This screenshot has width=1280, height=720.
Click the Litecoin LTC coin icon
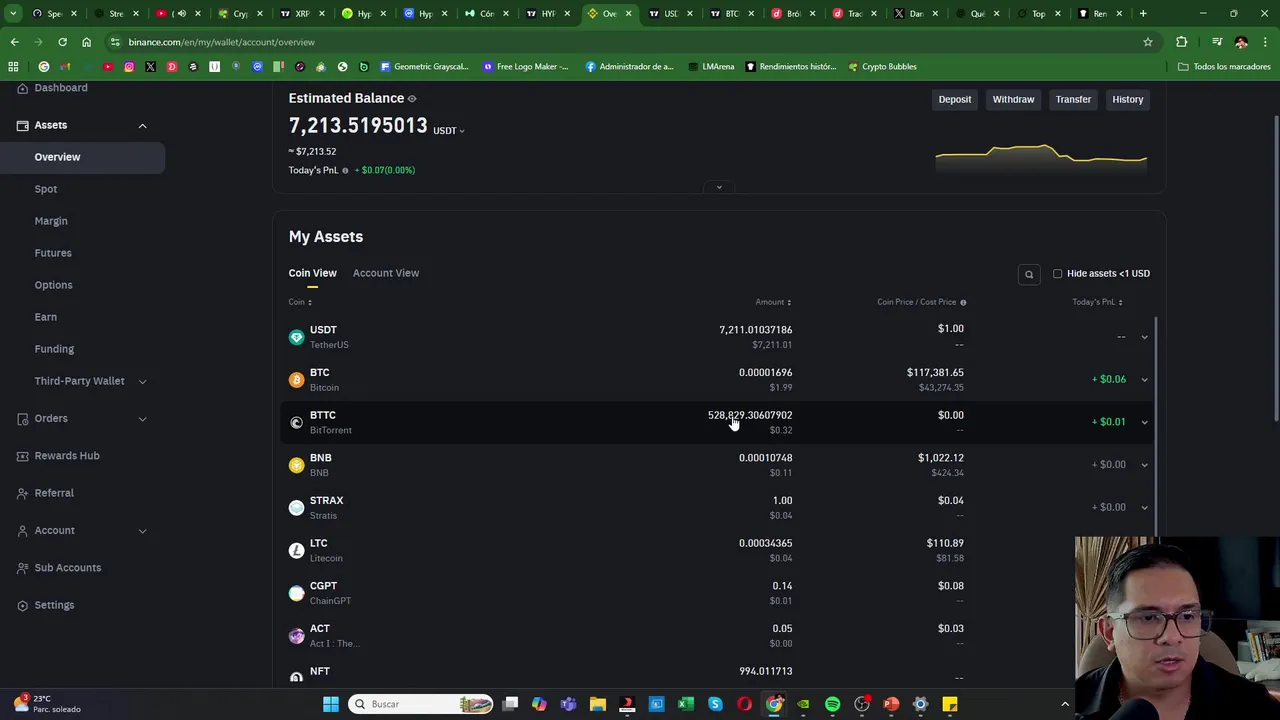click(296, 551)
